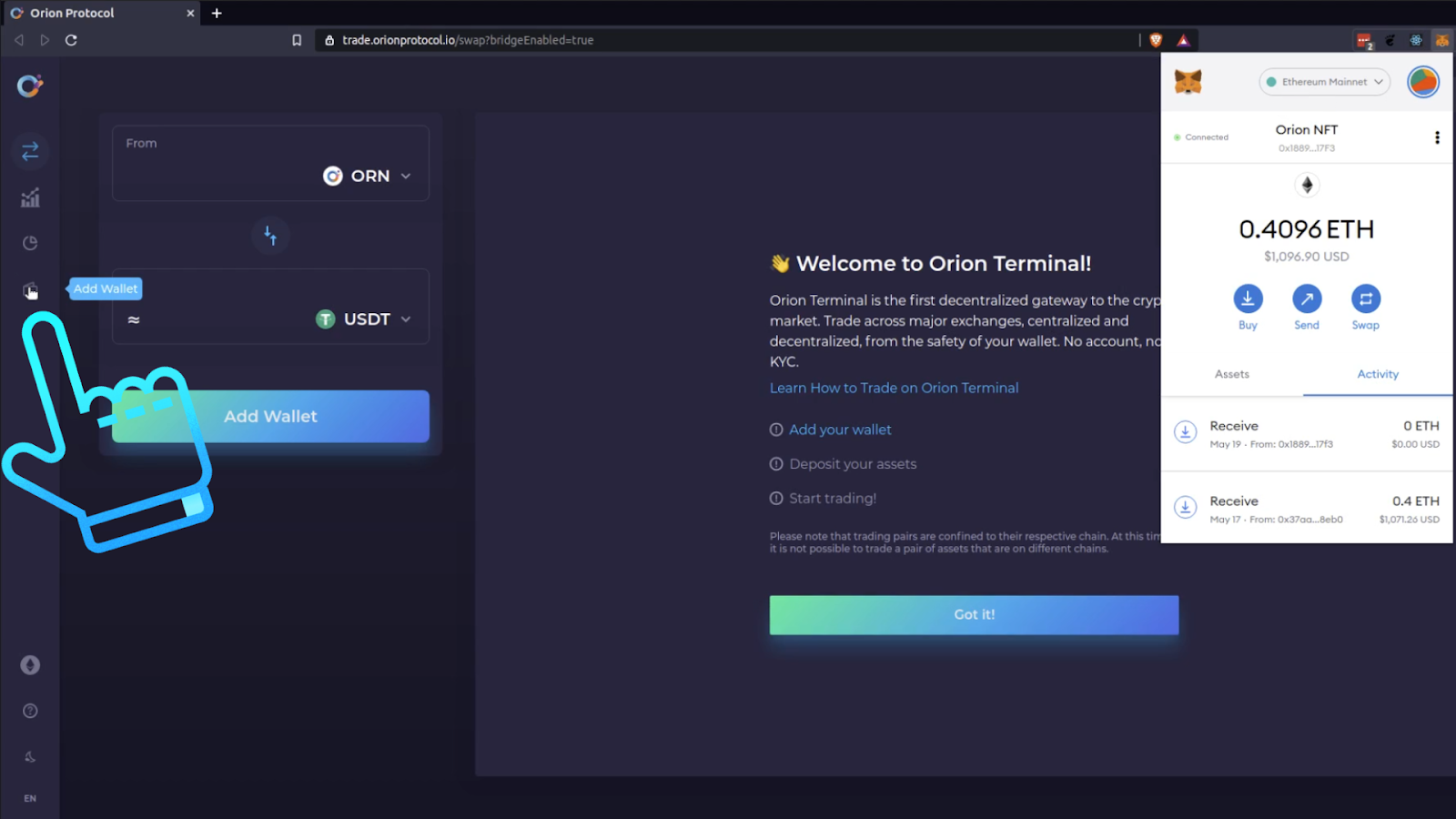Open Learn How to Trade link
Image resolution: width=1456 pixels, height=819 pixels.
[894, 388]
